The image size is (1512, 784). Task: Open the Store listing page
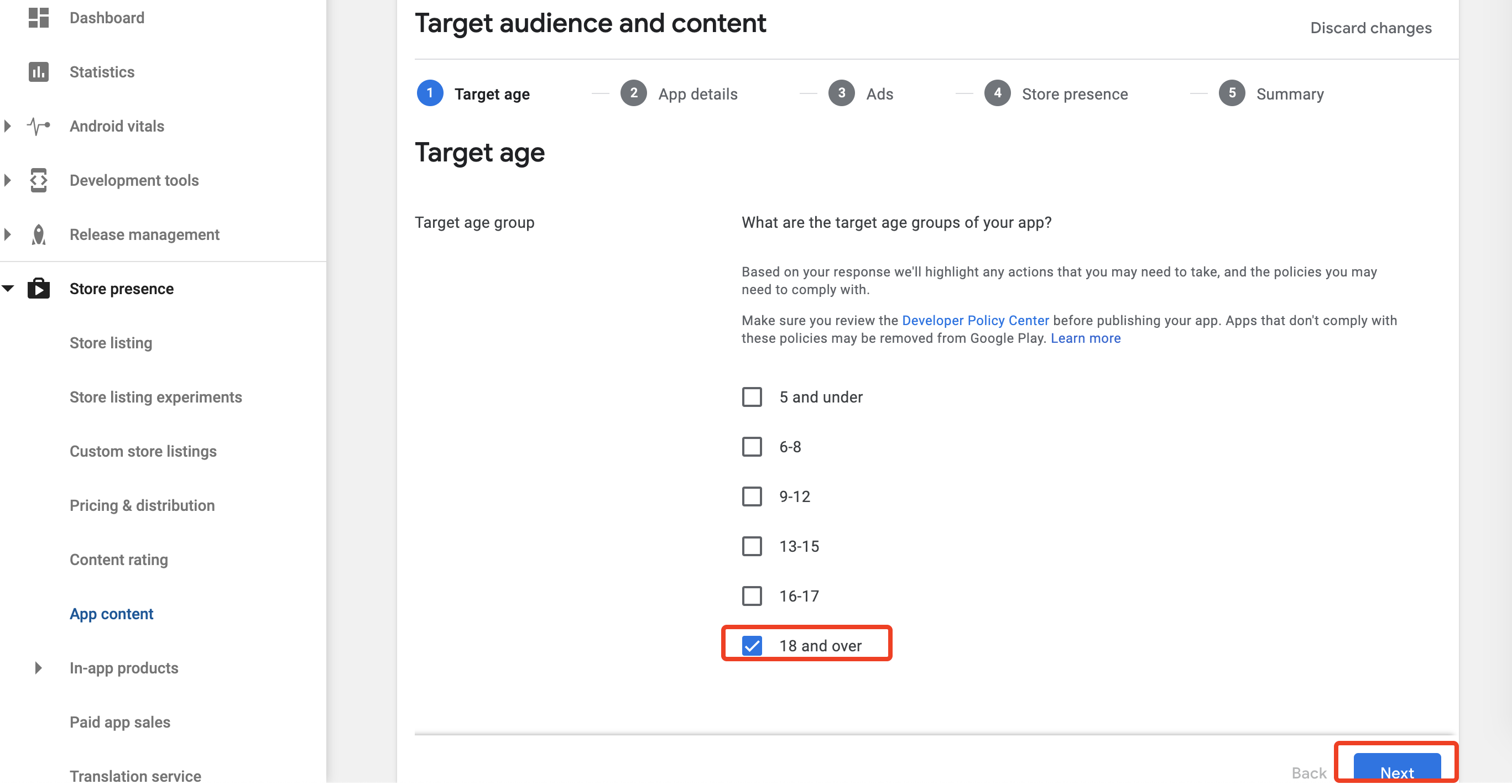click(x=111, y=343)
